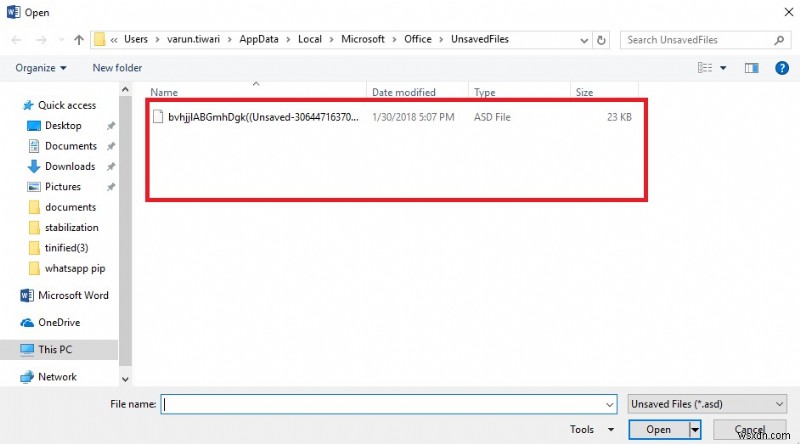Click UnsavedFiles in the breadcrumb

click(480, 39)
